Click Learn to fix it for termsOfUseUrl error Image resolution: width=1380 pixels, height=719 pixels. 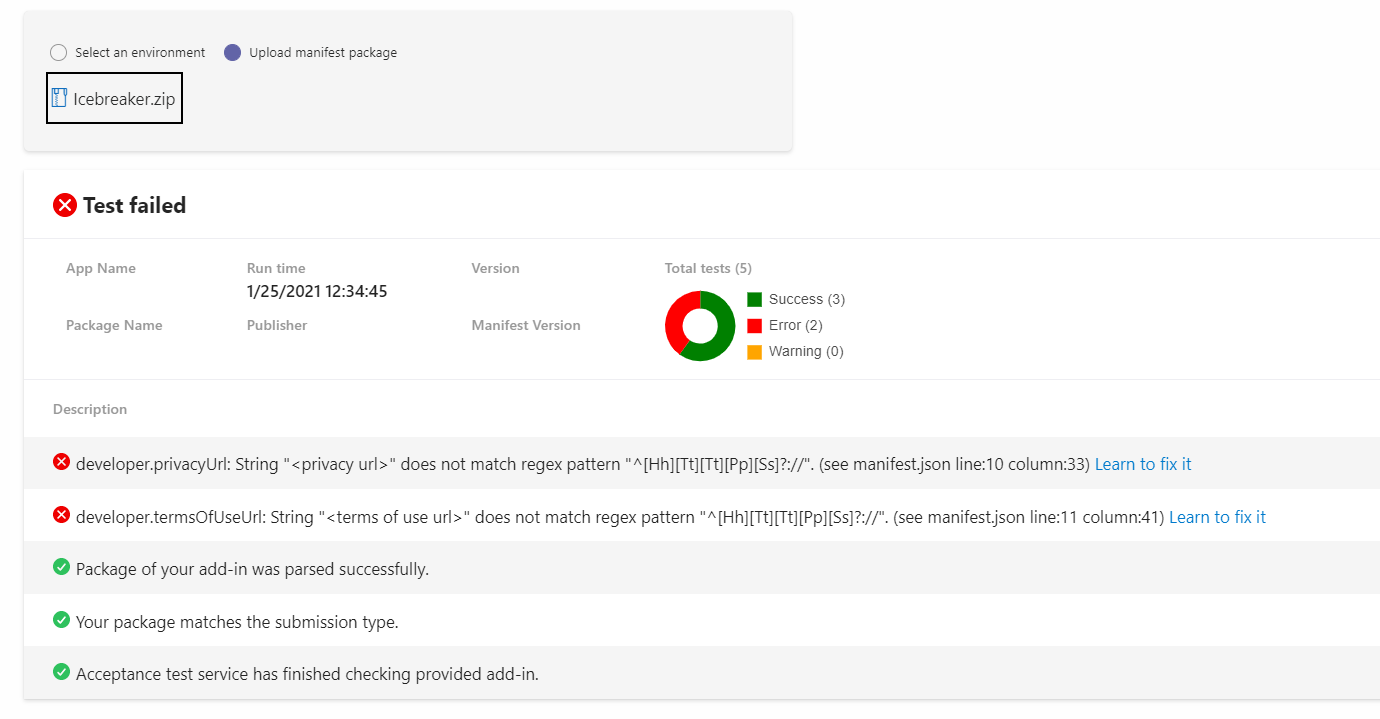point(1216,516)
